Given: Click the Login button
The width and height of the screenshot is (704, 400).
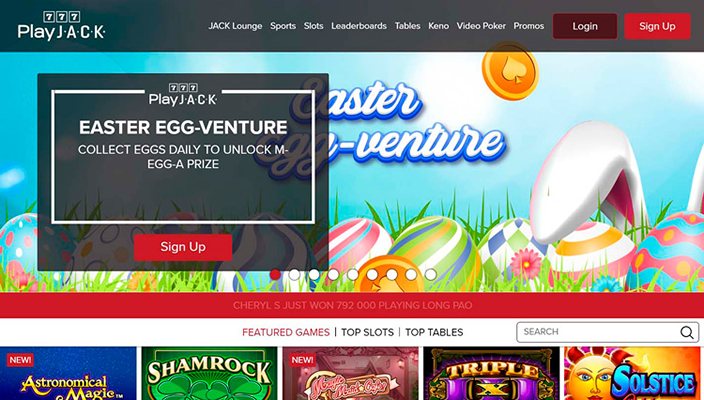Looking at the screenshot, I should [x=585, y=26].
